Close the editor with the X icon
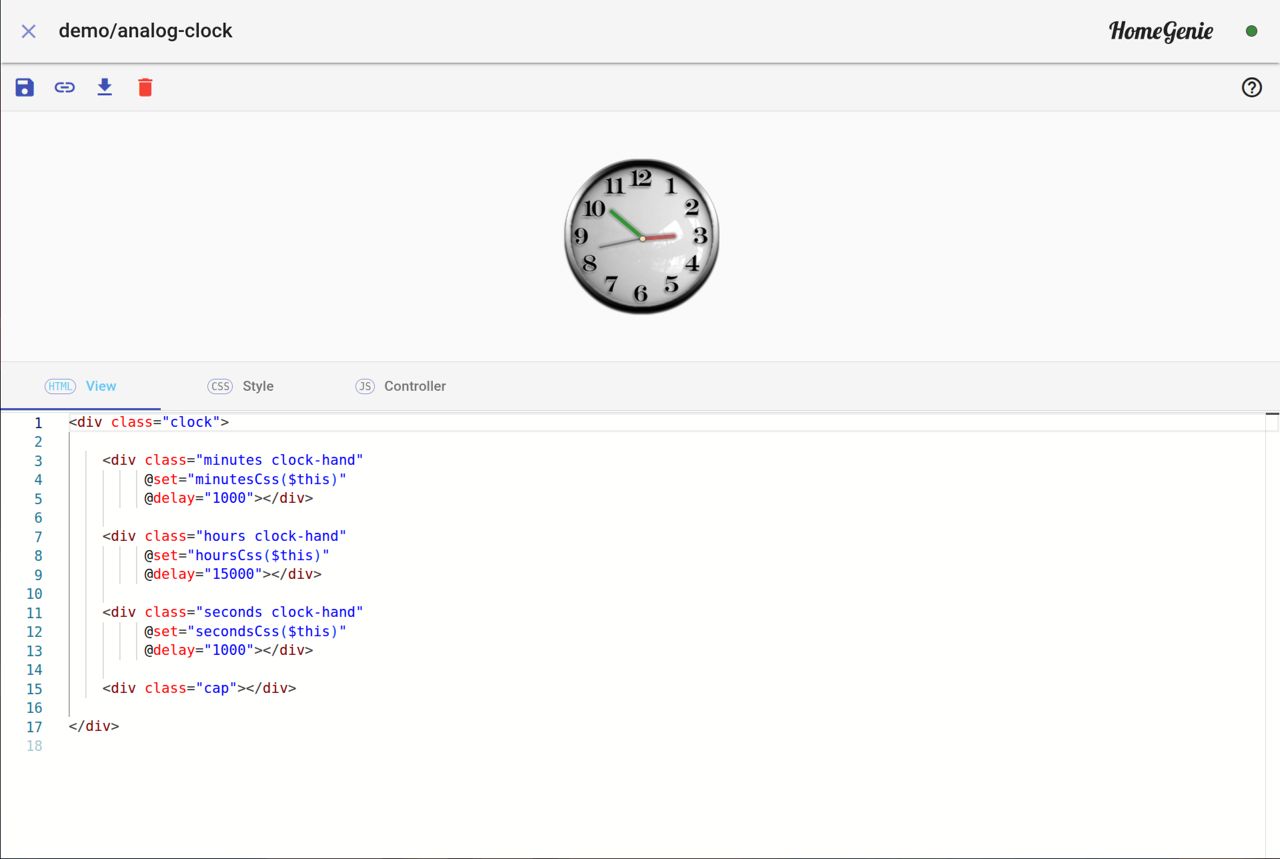Screen dimensions: 1280x859 point(29,31)
